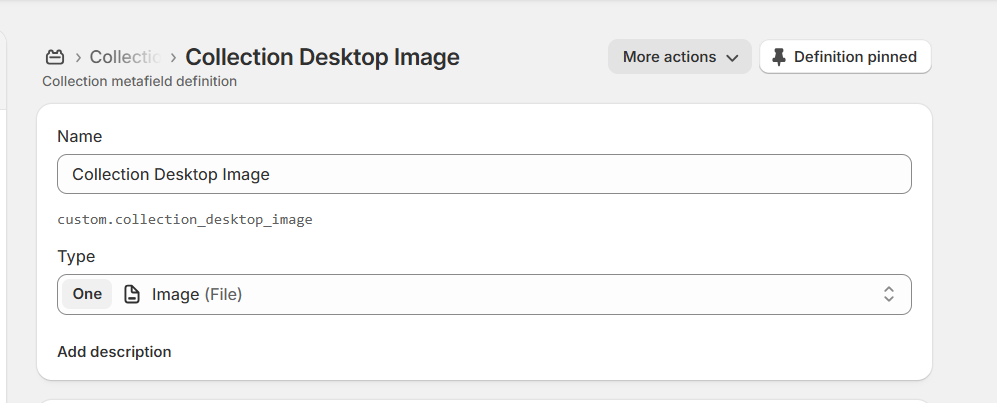Click the first breadcrumb separator chevron
997x403 pixels.
pyautogui.click(x=78, y=57)
